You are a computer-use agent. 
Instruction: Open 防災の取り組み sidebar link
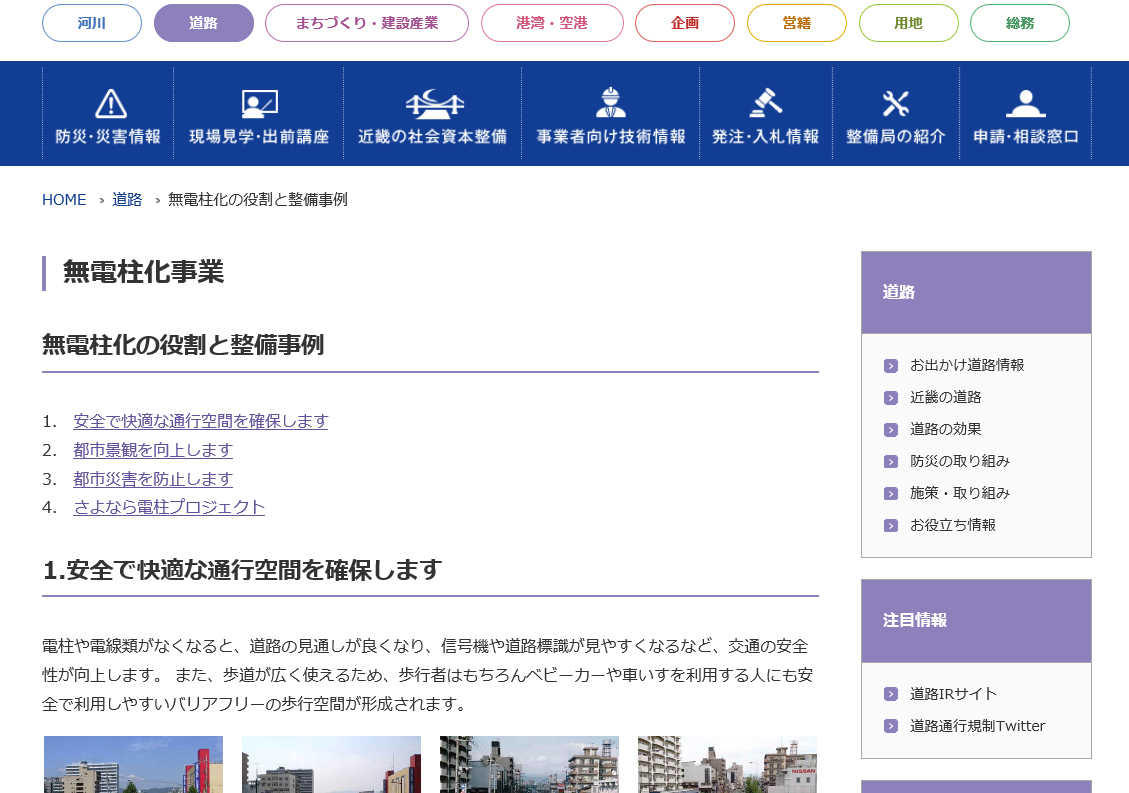point(960,461)
